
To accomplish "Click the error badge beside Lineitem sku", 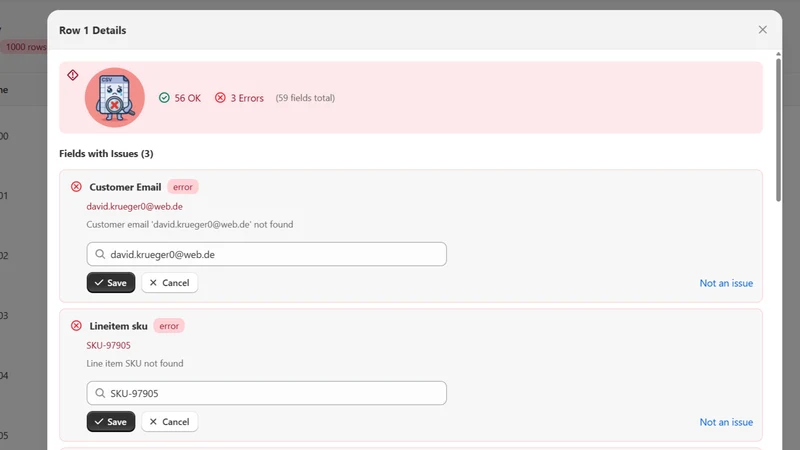I will pos(169,326).
